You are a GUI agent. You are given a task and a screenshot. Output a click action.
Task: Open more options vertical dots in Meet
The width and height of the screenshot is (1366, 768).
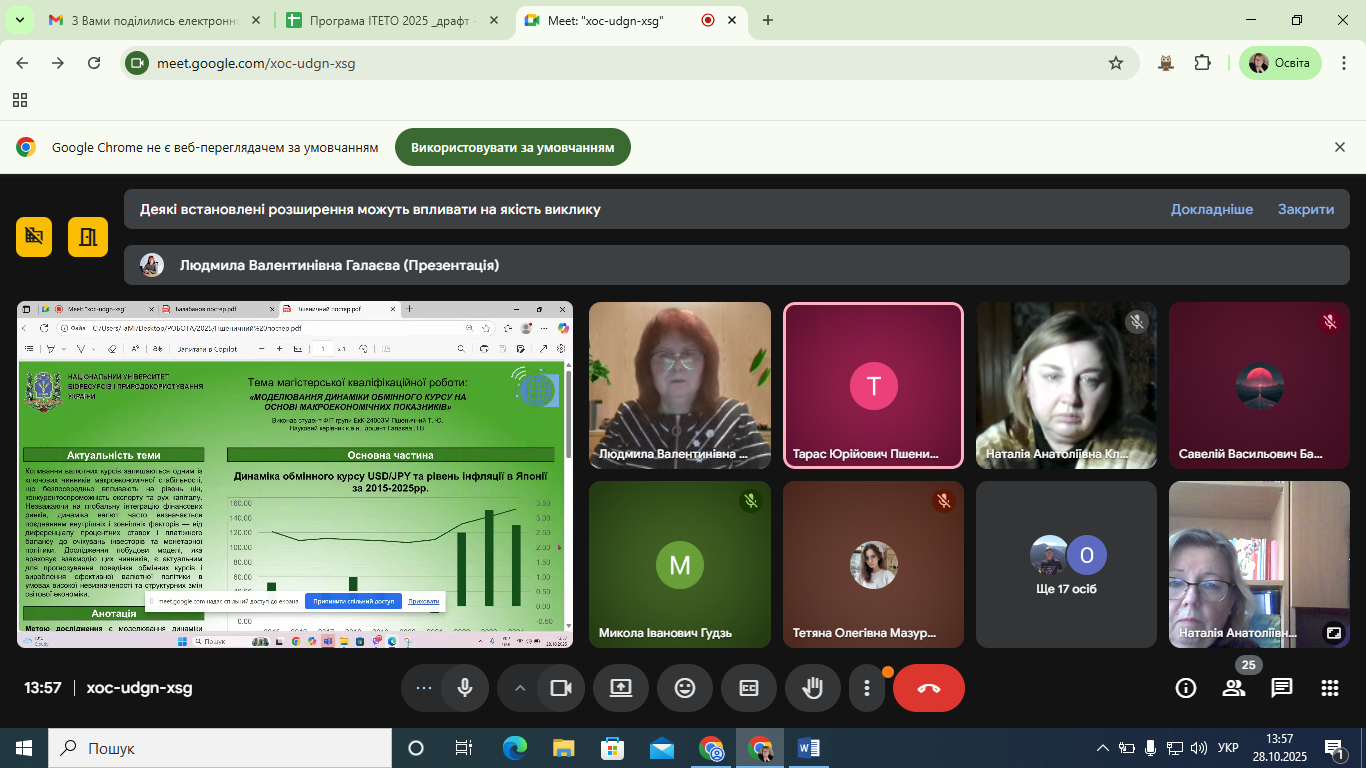coord(867,688)
